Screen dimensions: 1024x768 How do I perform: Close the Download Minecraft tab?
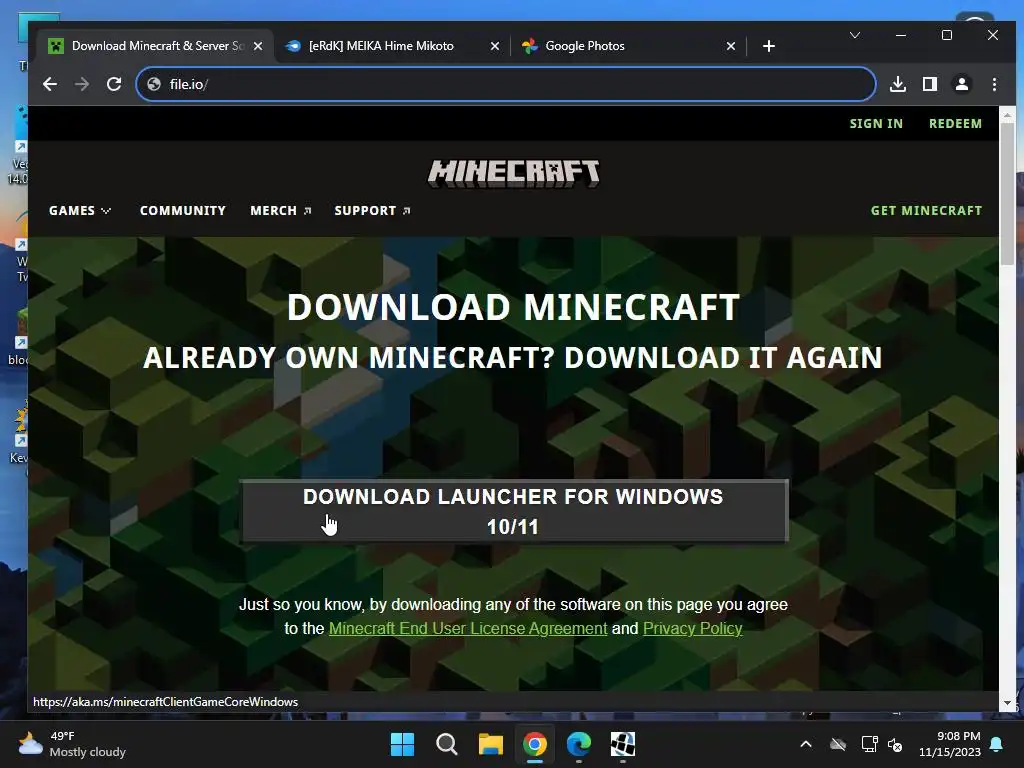coord(258,46)
